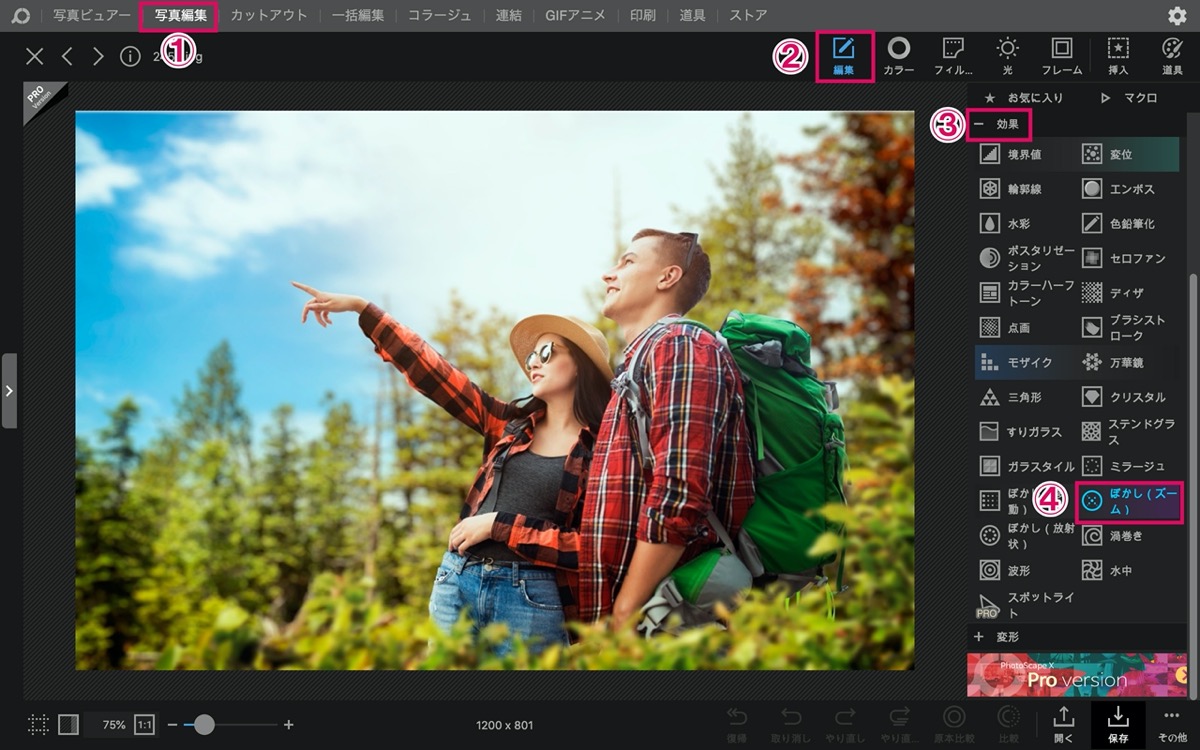Expand the left side panel arrow
The width and height of the screenshot is (1200, 750).
[9, 391]
